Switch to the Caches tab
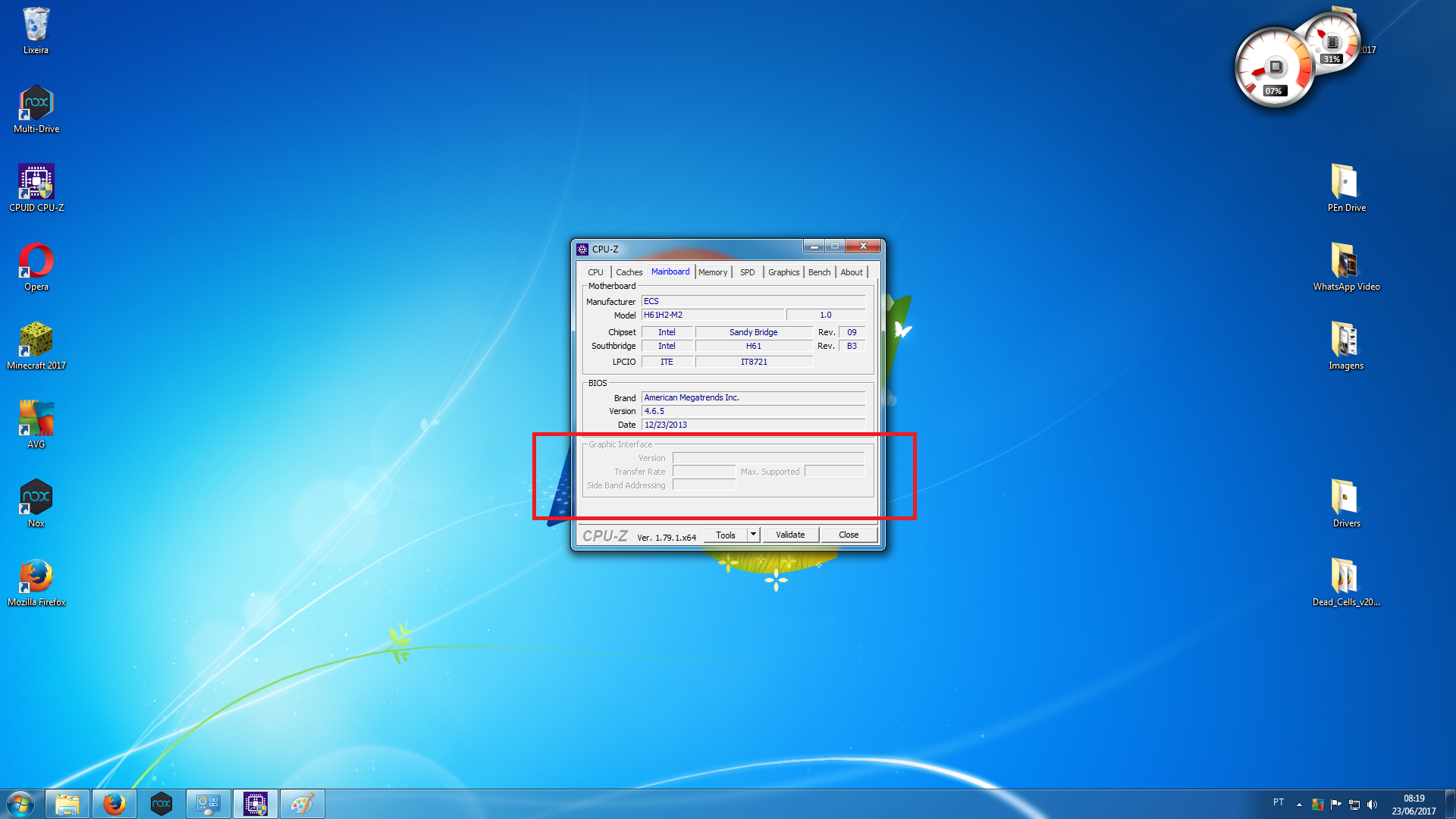This screenshot has height=819, width=1456. (x=629, y=272)
